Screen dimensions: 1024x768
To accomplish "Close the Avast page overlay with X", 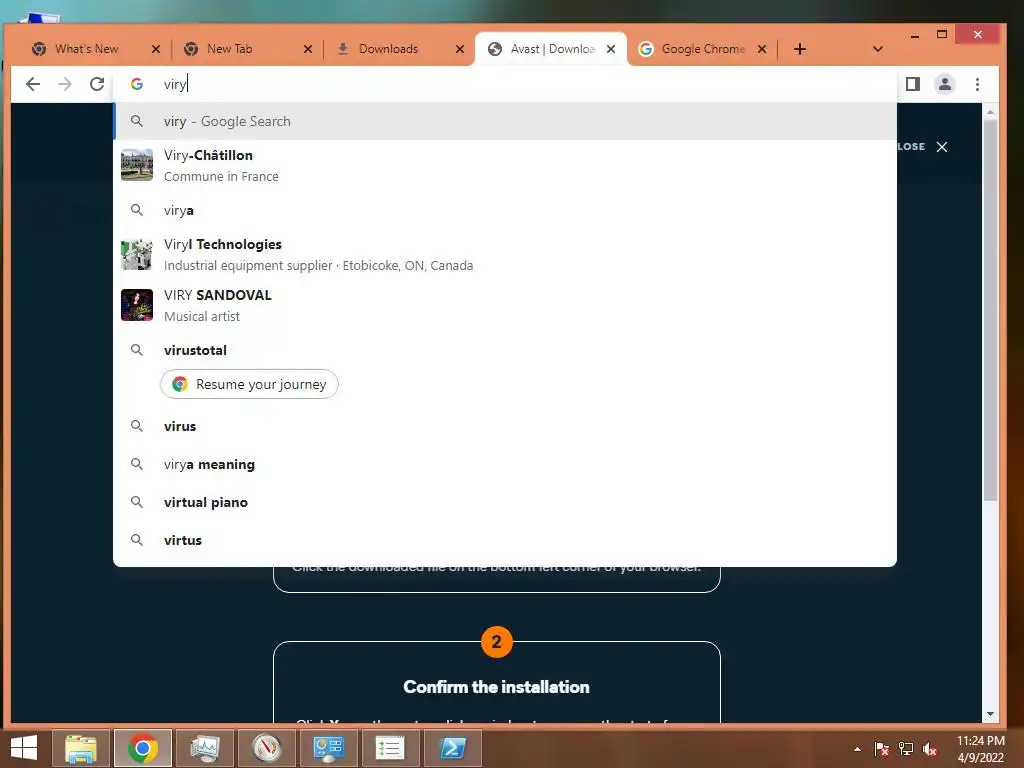I will tap(942, 147).
